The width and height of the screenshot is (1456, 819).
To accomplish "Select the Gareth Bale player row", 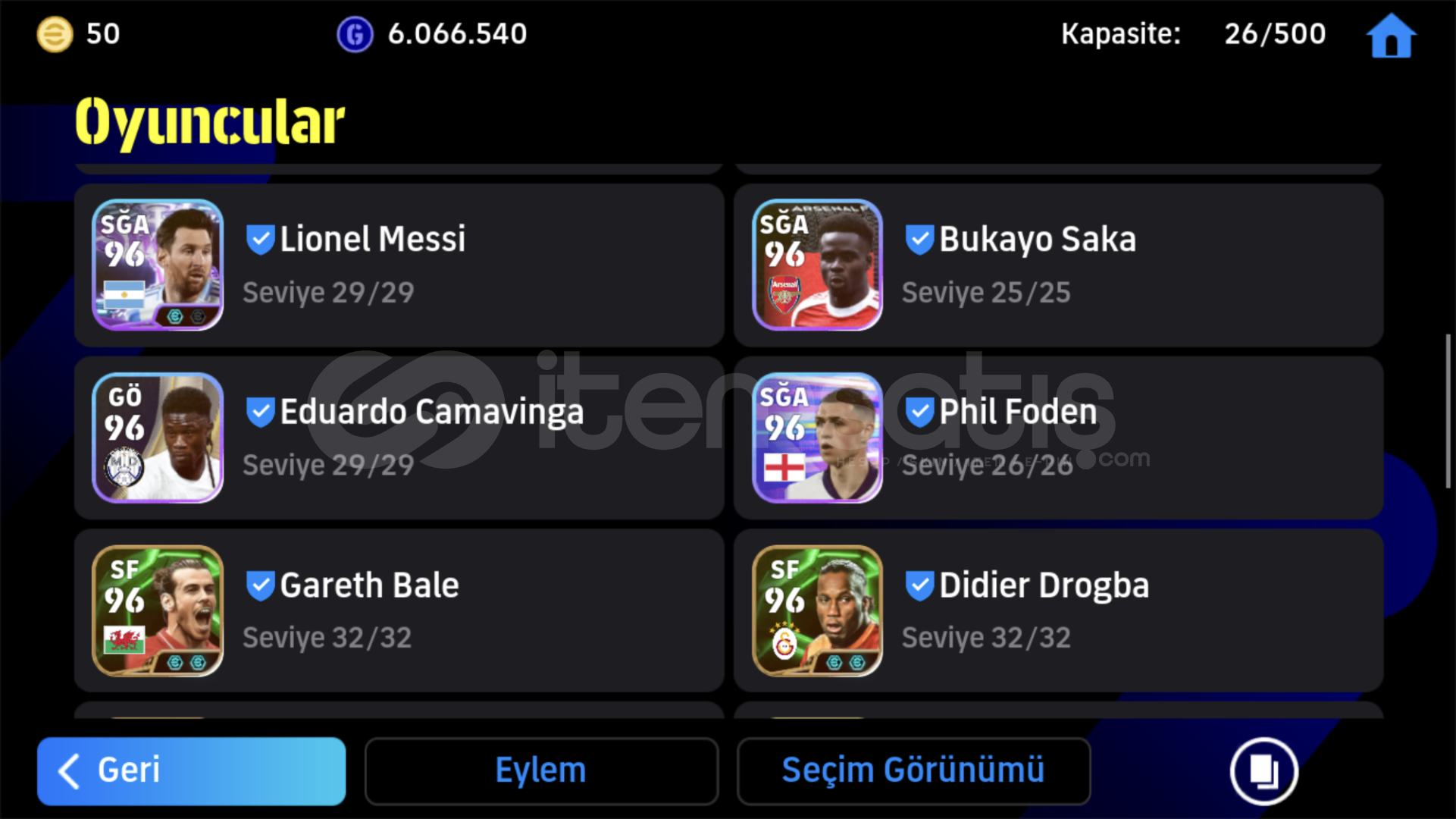I will (x=399, y=610).
